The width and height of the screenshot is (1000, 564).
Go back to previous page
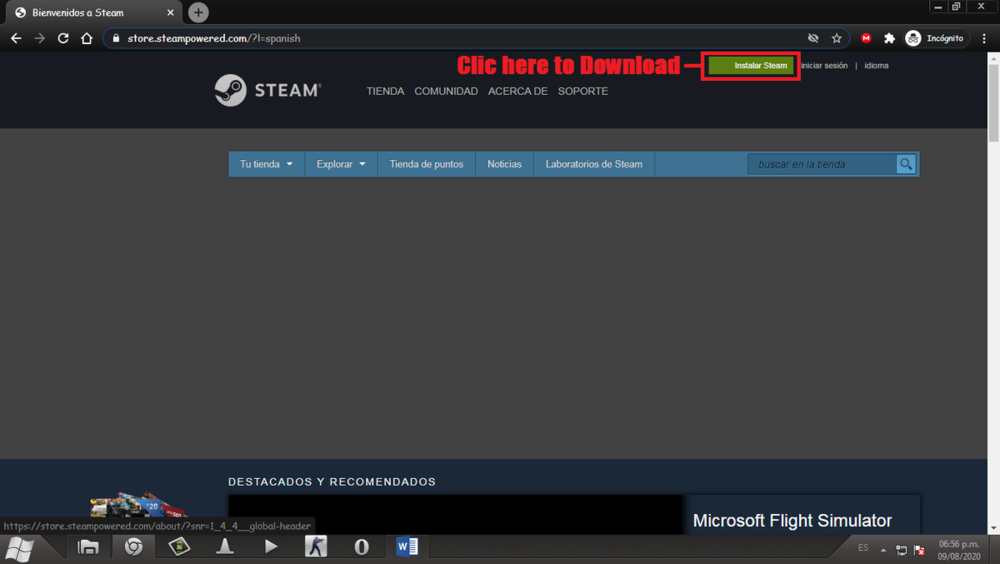coord(16,38)
